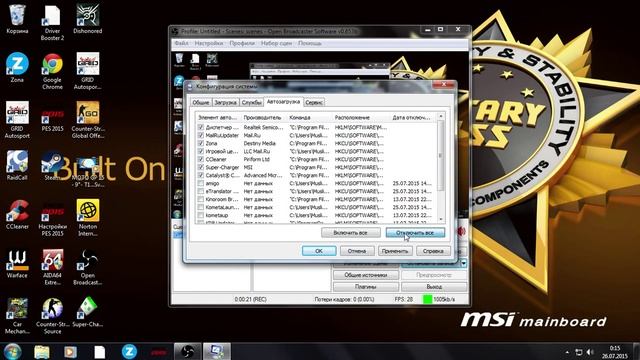
Task: Sort by Производитель column header
Action: point(263,118)
